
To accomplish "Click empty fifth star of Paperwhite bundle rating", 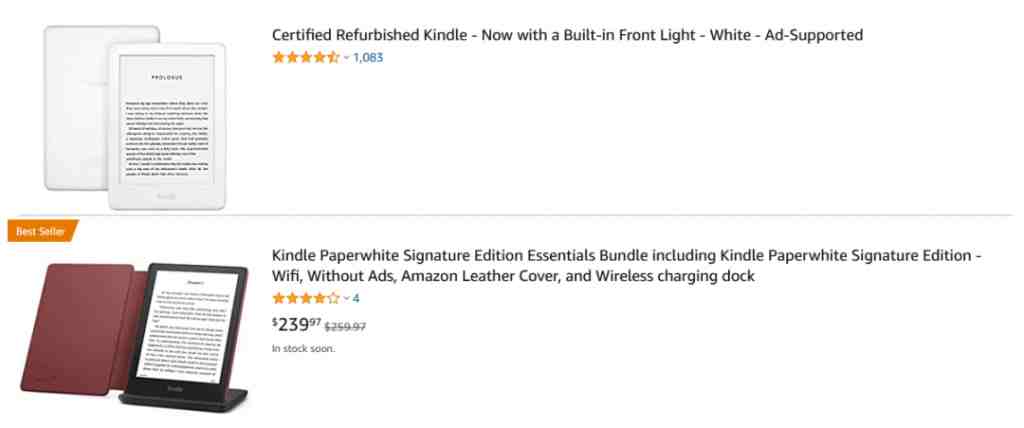I will point(333,299).
